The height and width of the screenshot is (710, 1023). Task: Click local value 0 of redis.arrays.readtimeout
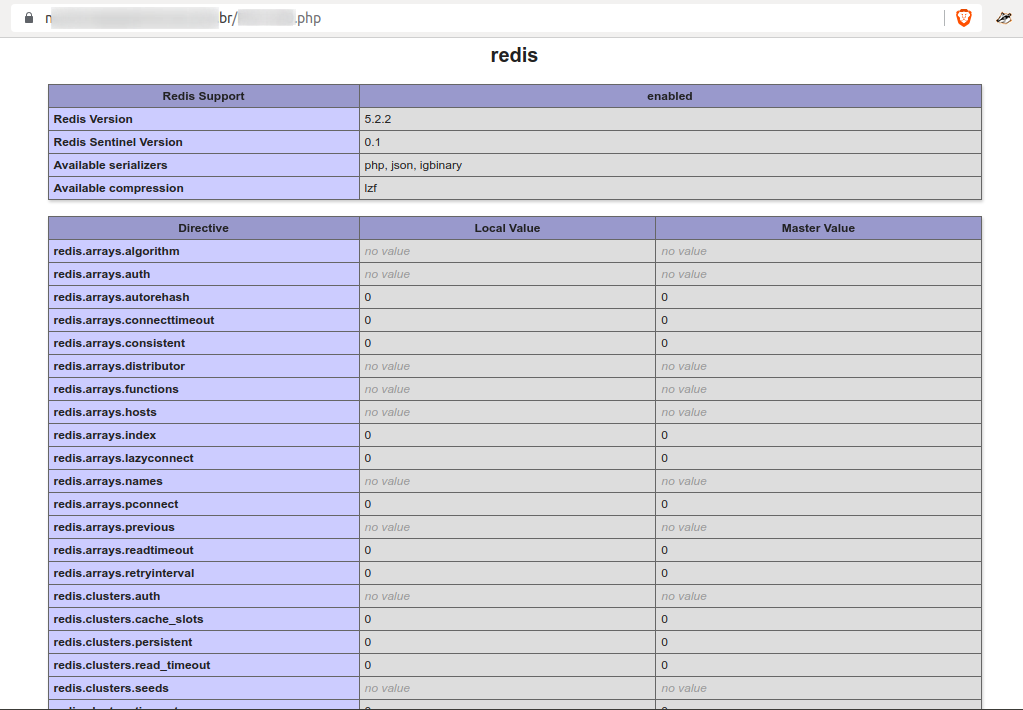click(368, 550)
